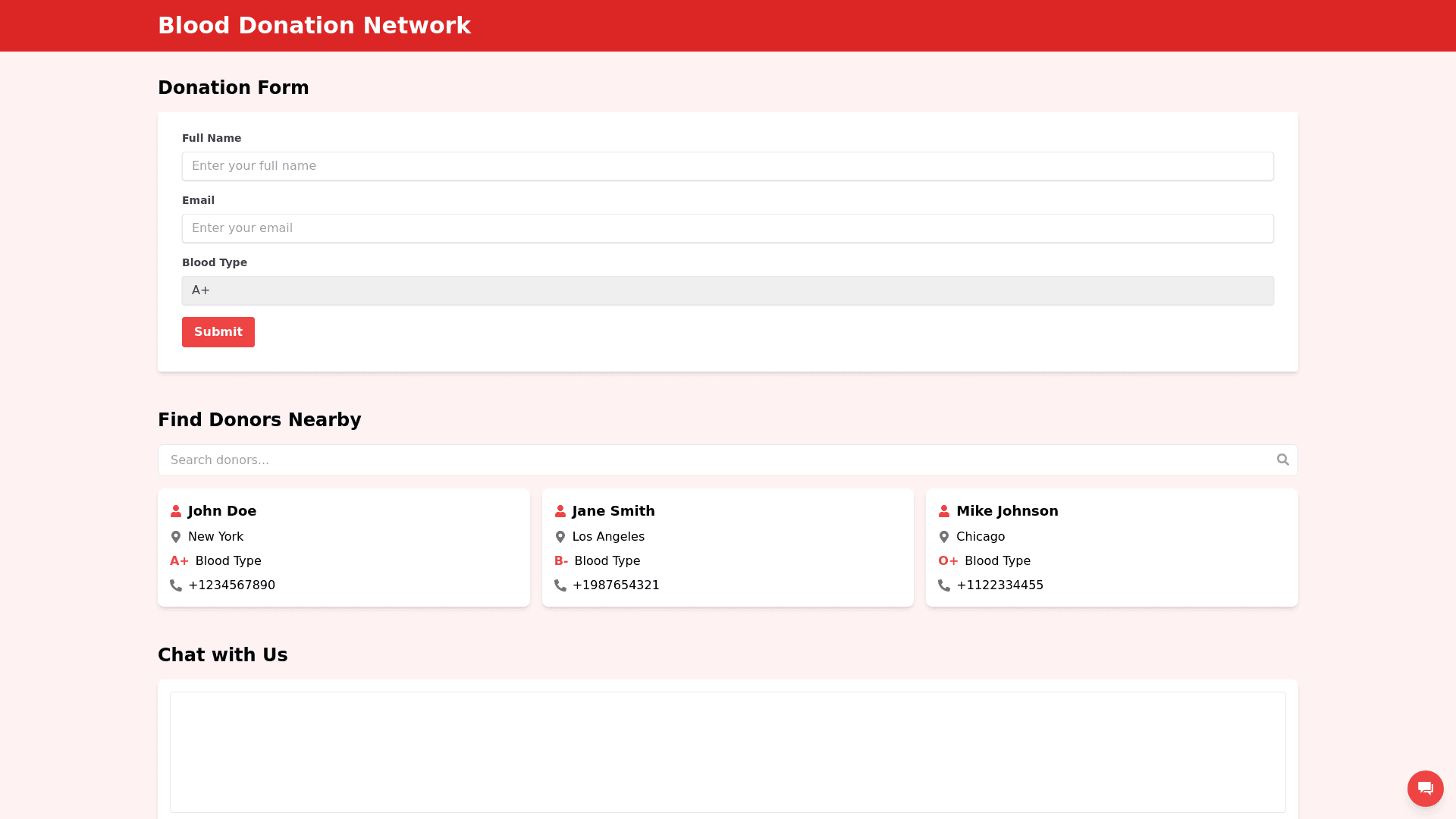Click John Doe's A+ blood type label
This screenshot has width=1456, height=819.
(x=179, y=561)
